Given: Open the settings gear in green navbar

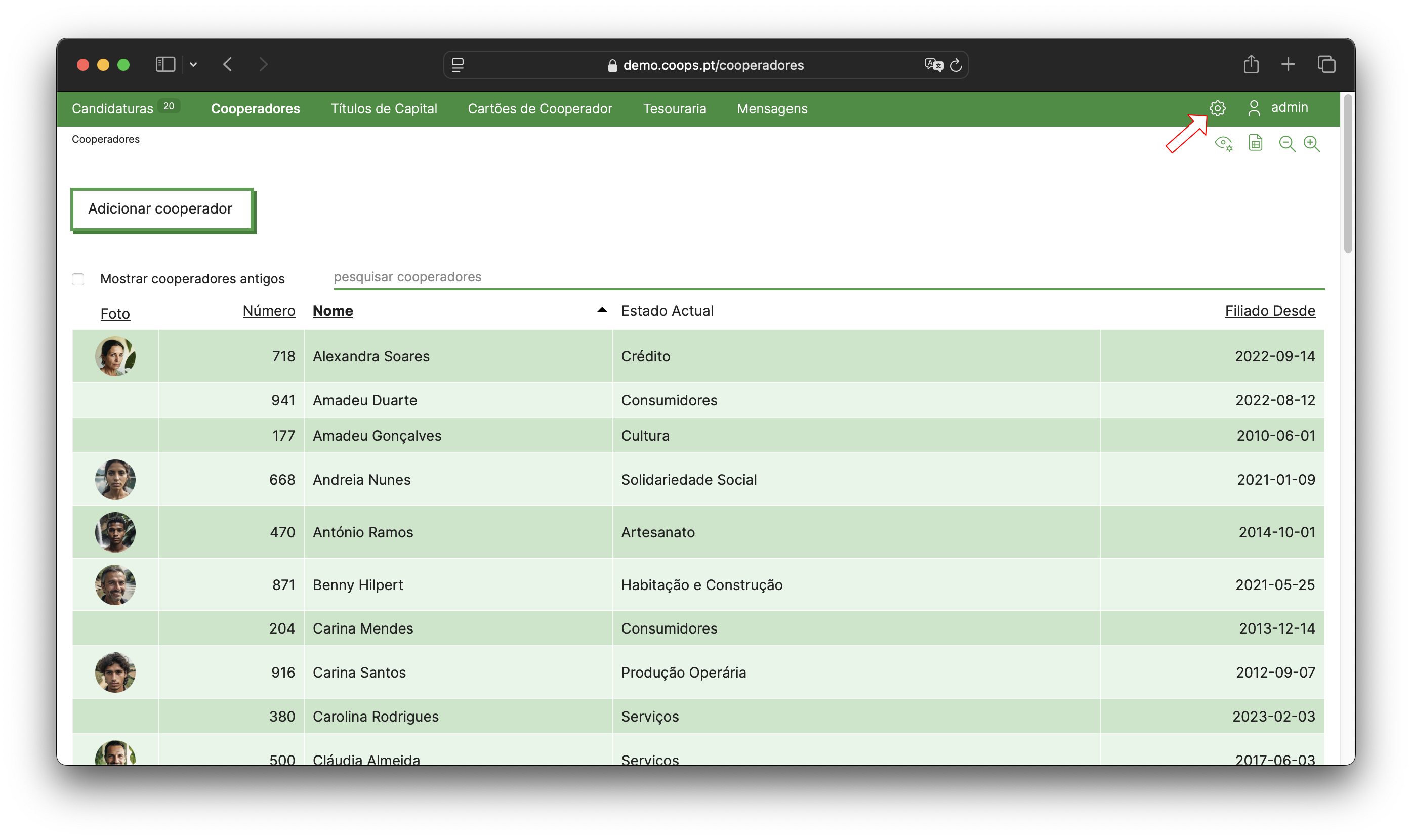Looking at the screenshot, I should coord(1217,108).
